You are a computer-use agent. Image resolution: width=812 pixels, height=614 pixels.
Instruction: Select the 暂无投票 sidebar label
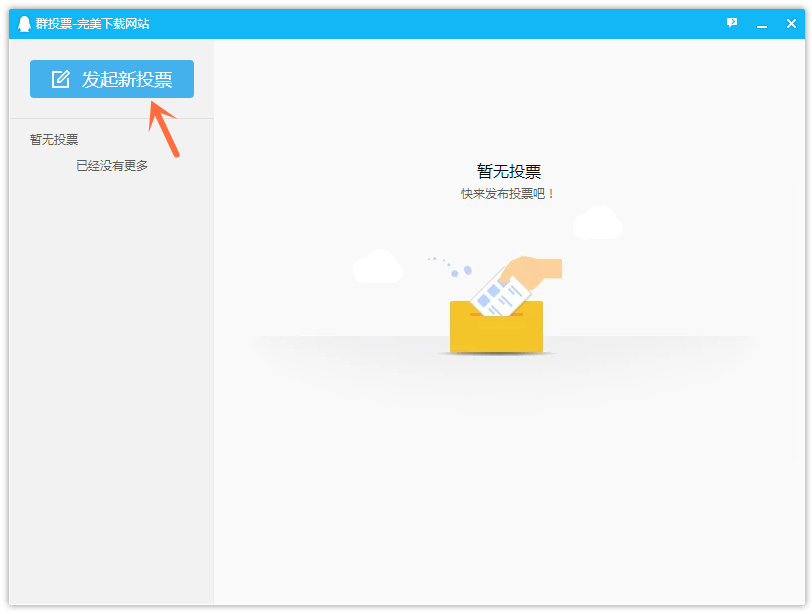pyautogui.click(x=54, y=139)
